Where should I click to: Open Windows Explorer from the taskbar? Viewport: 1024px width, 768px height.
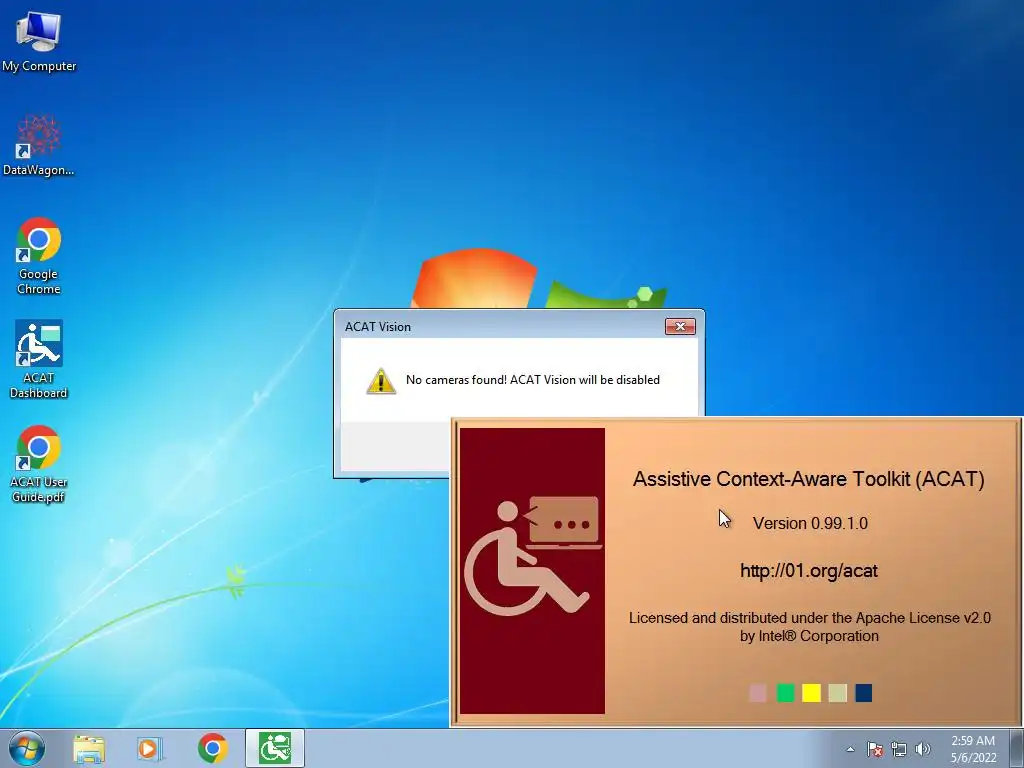point(89,749)
